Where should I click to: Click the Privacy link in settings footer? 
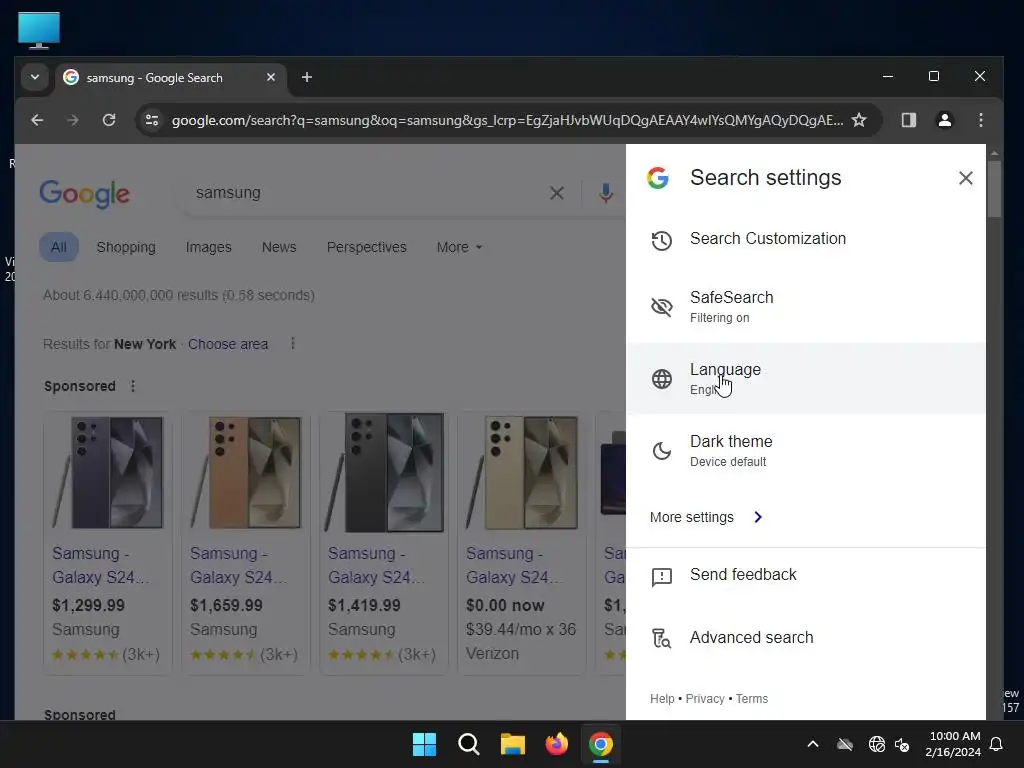coord(705,699)
